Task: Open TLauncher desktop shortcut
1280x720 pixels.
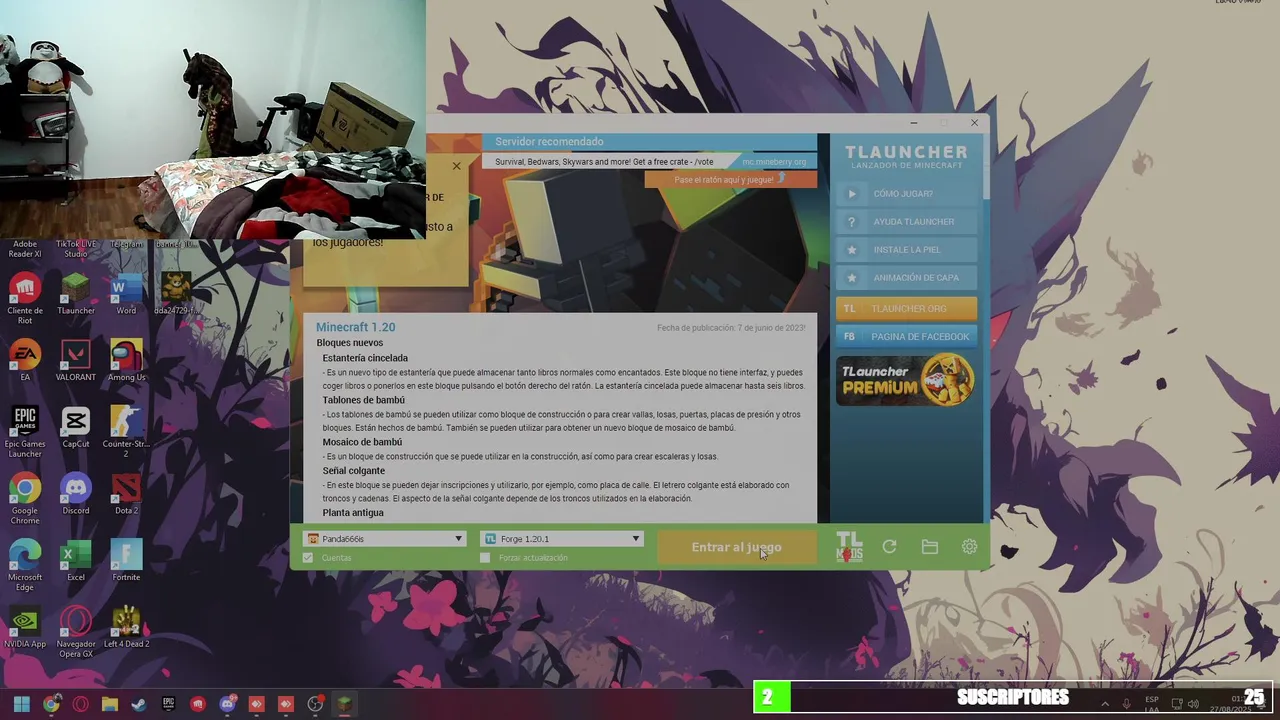Action: tap(76, 295)
